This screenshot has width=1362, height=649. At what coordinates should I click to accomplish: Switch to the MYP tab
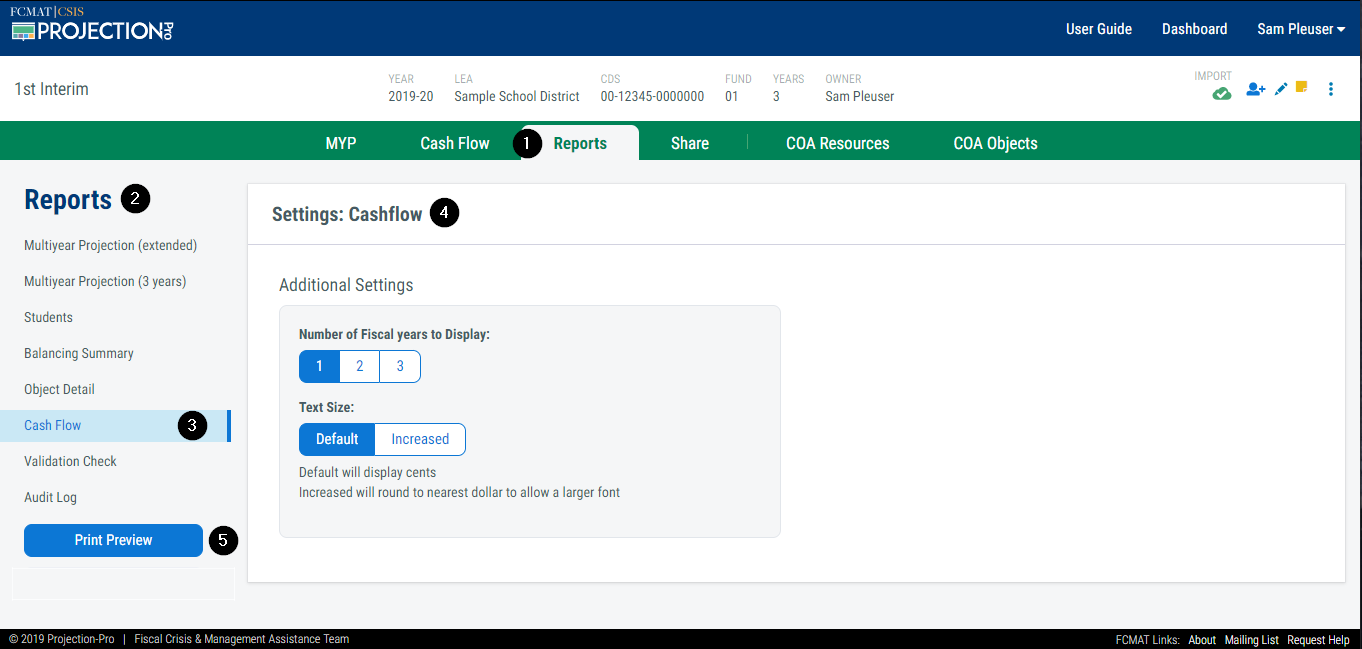coord(341,143)
